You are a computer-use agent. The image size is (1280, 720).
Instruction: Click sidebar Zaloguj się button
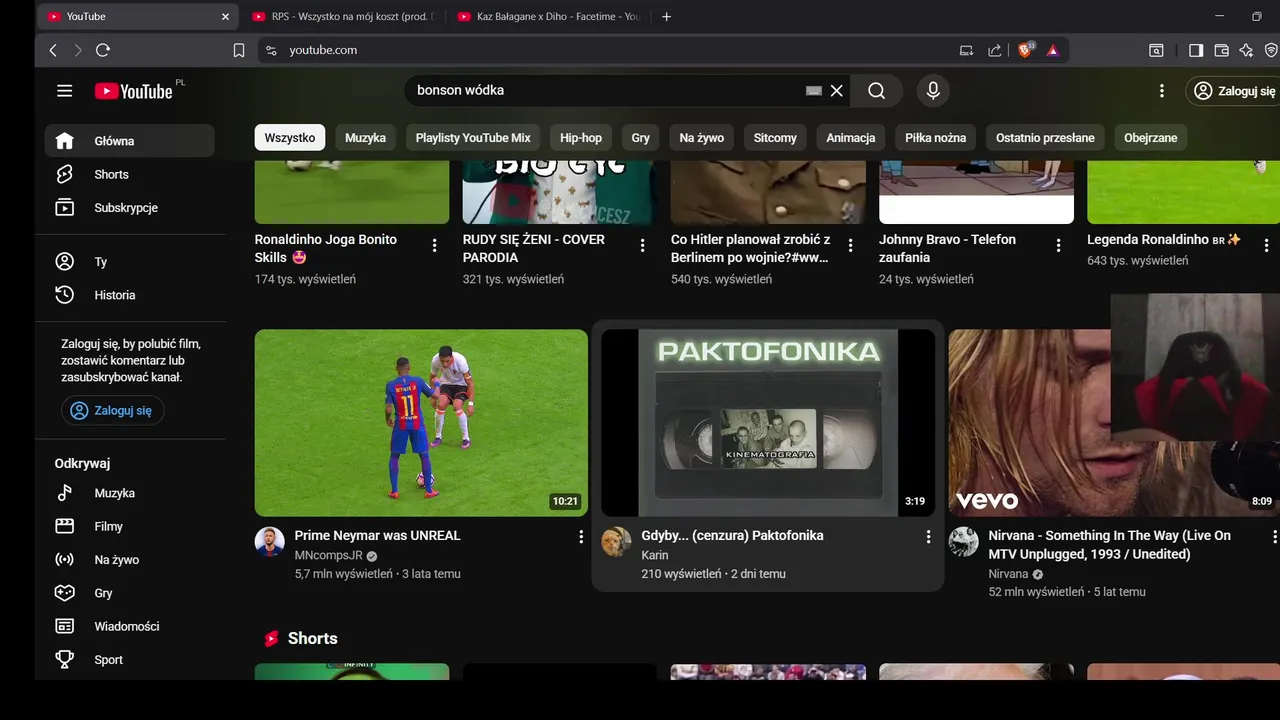tap(113, 410)
